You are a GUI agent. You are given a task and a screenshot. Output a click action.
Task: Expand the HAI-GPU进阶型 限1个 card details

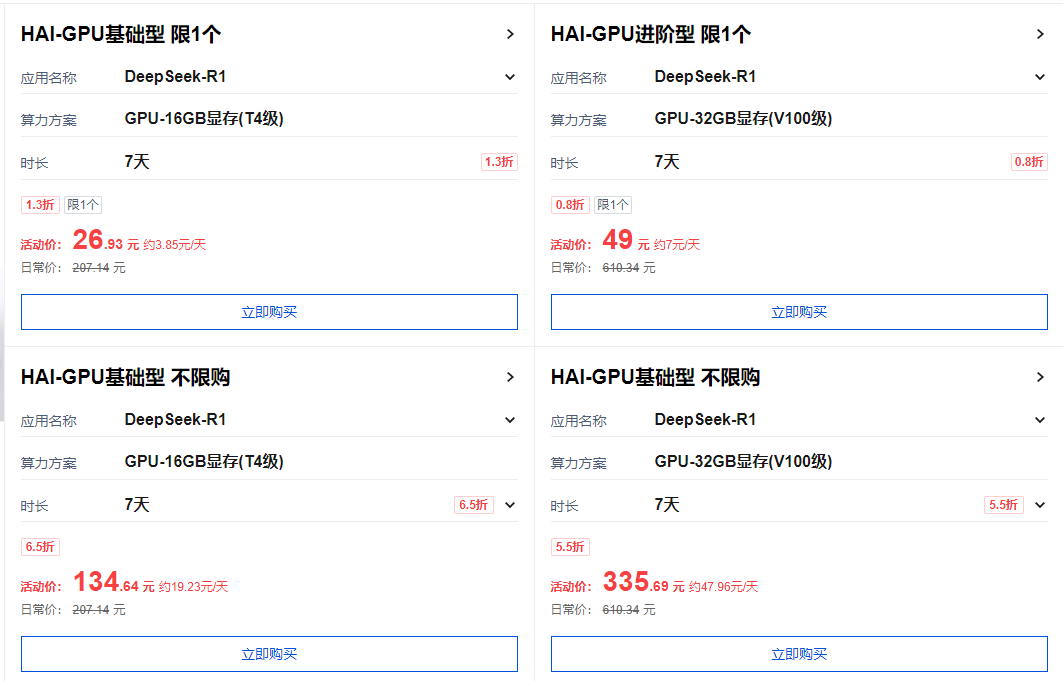pos(1040,33)
